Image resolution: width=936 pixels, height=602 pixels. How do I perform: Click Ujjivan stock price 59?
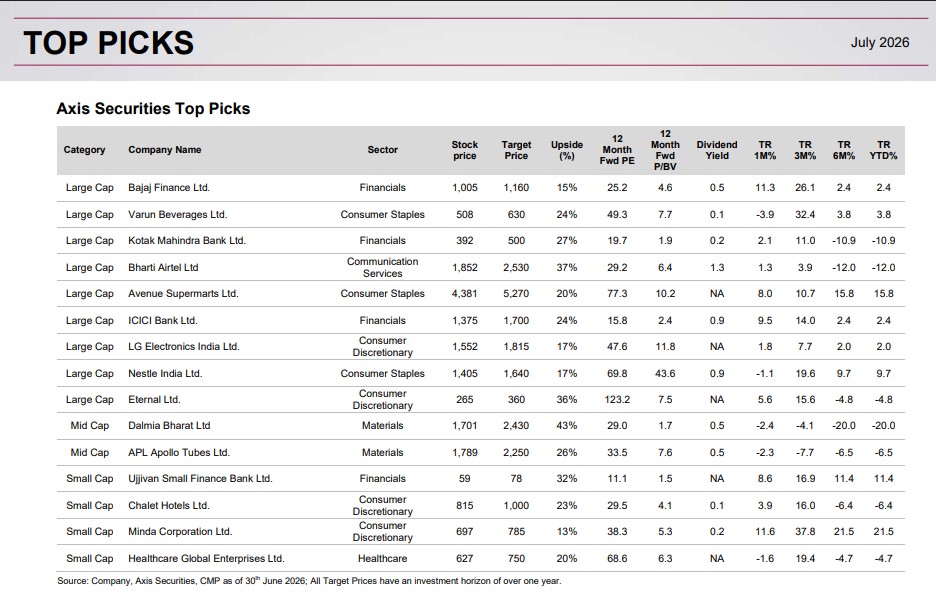click(464, 479)
